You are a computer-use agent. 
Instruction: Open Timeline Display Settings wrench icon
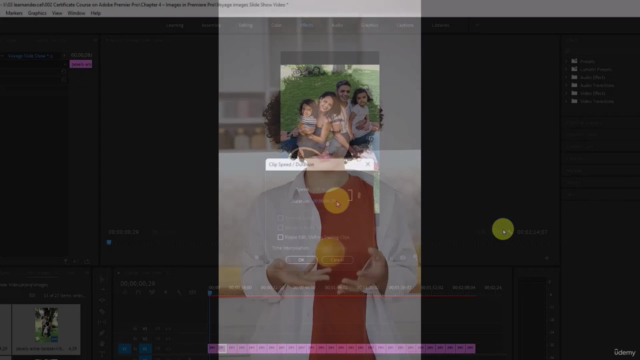pos(179,292)
